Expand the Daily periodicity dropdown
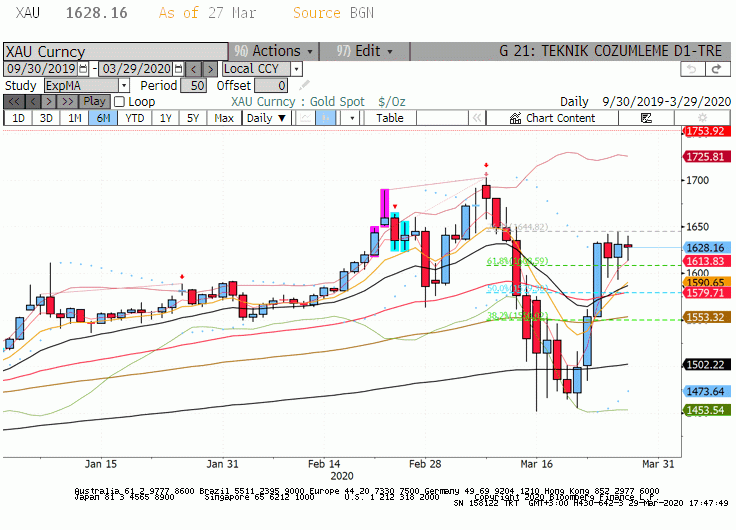 coord(267,118)
